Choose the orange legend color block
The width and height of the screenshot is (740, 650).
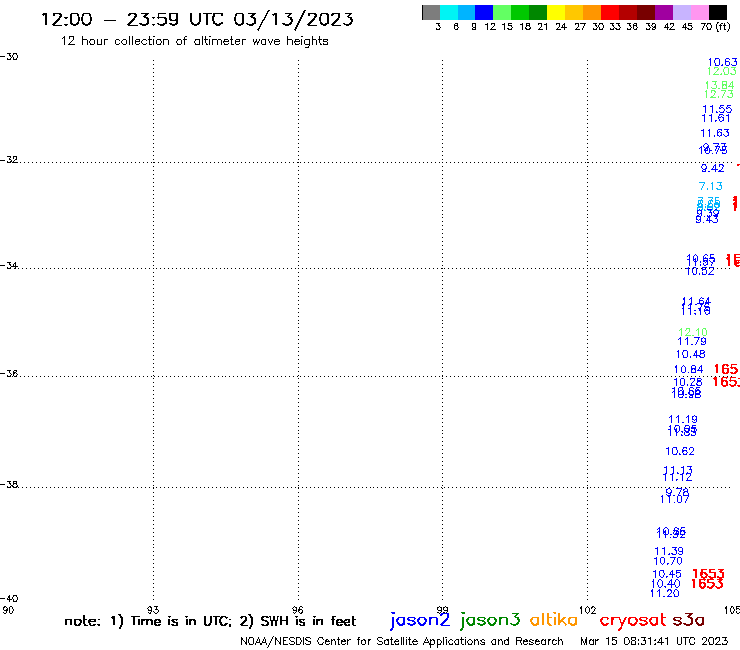(x=592, y=12)
